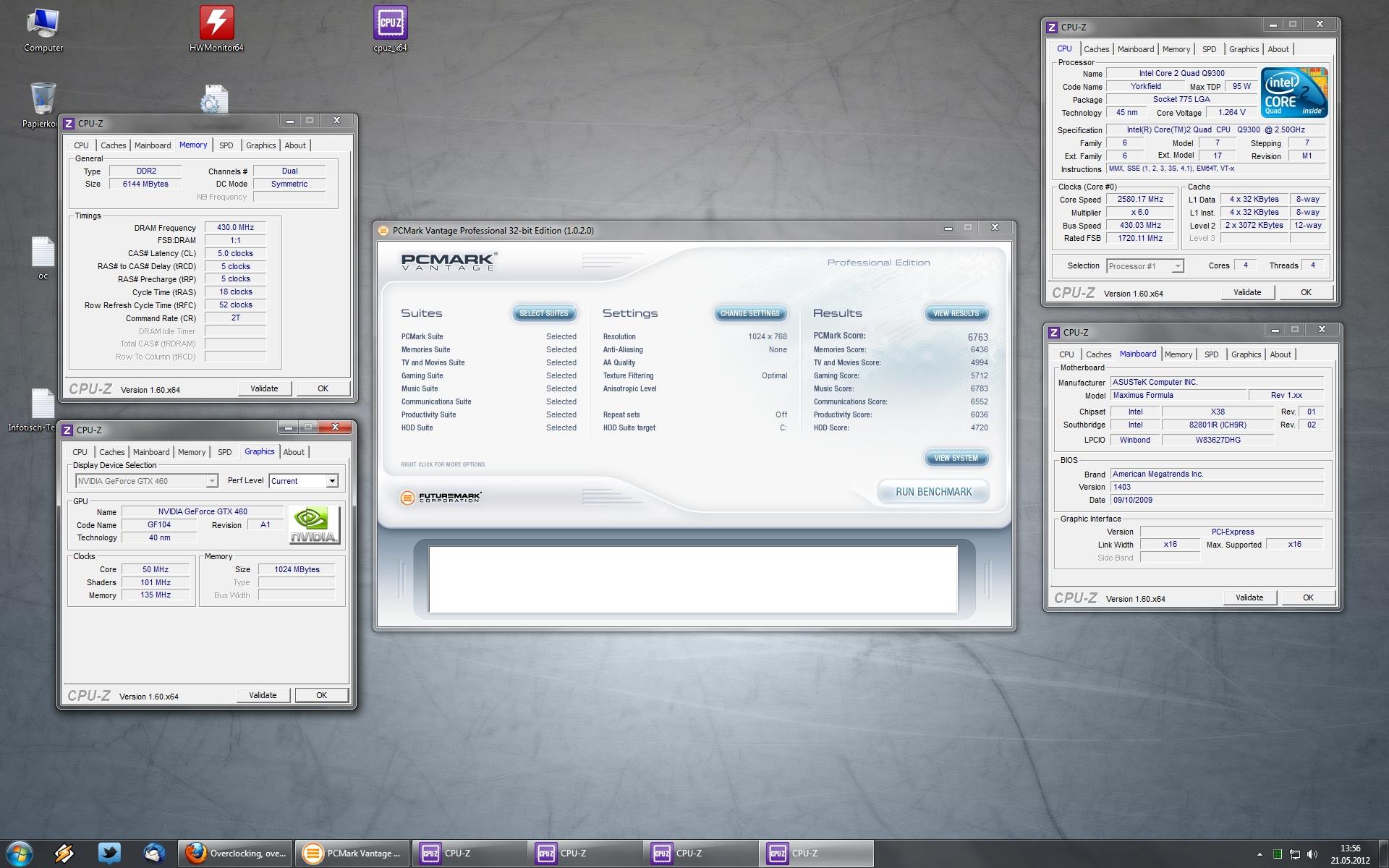Open SPD tab in Memory CPU-Z window
Screen dimensions: 1389x868
click(x=226, y=145)
